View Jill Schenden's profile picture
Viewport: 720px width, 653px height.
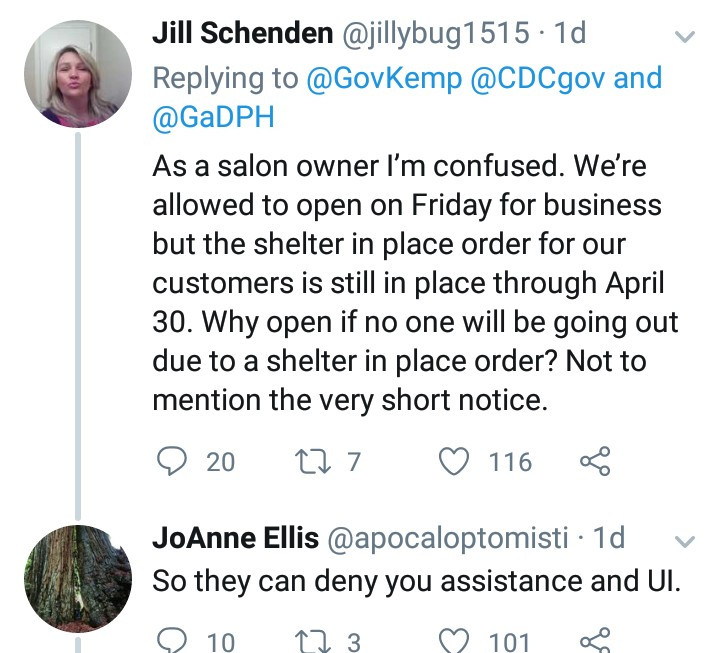click(77, 73)
